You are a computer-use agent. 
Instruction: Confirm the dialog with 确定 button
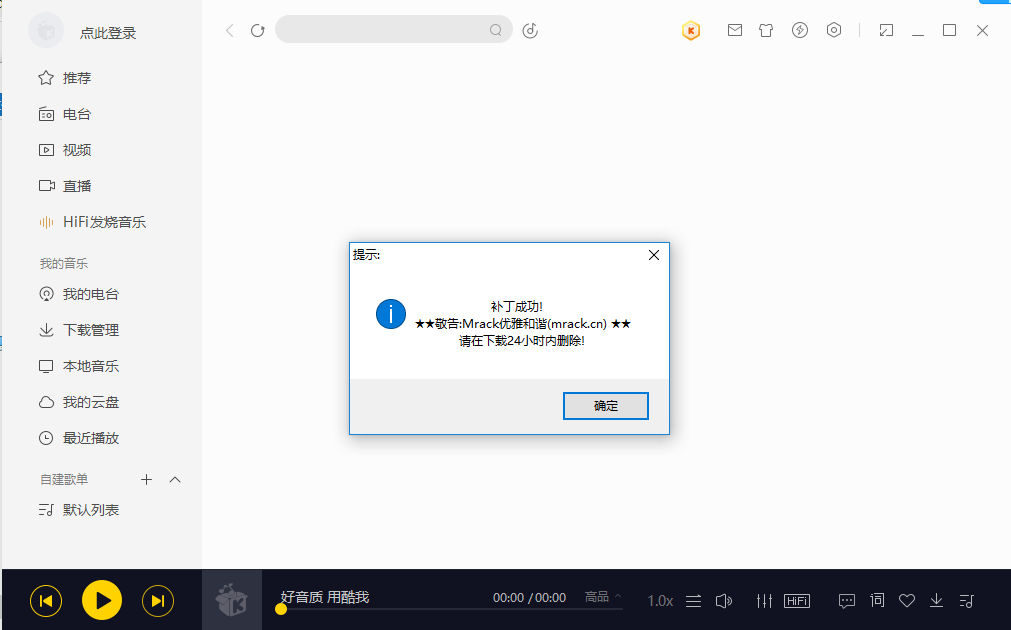point(605,406)
